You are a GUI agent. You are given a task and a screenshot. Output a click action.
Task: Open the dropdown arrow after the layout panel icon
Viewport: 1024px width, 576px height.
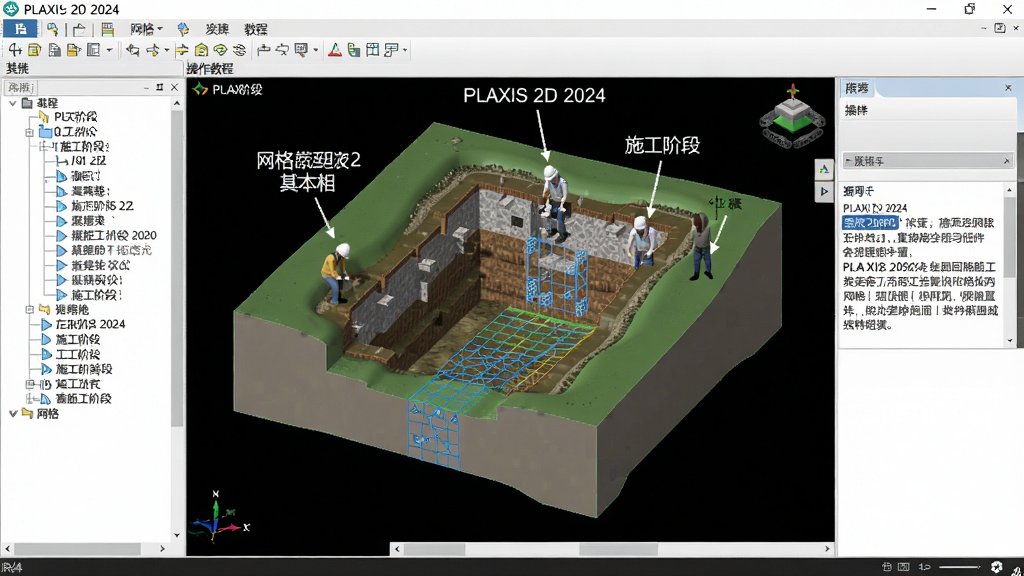tap(109, 50)
